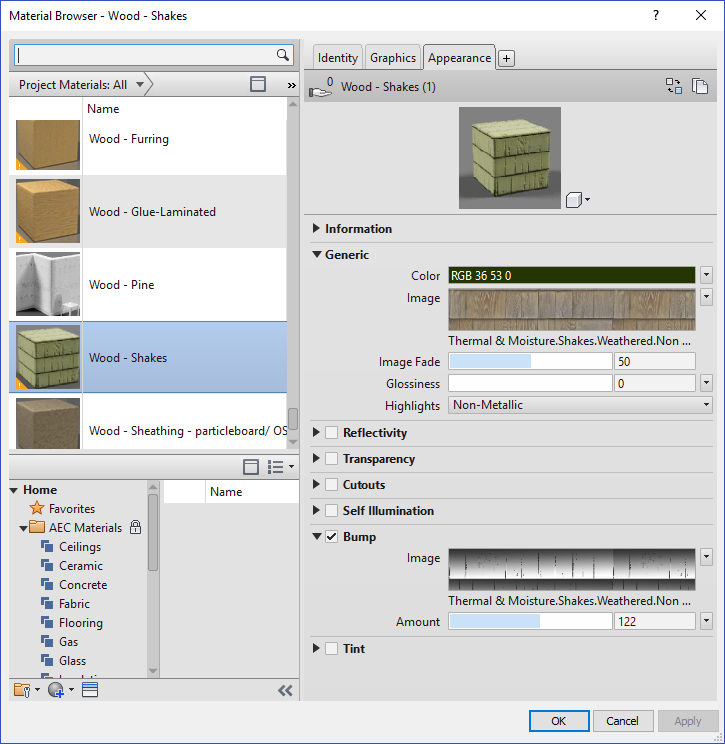The image size is (725, 744).
Task: Enable the Reflectivity checkbox
Action: (332, 433)
